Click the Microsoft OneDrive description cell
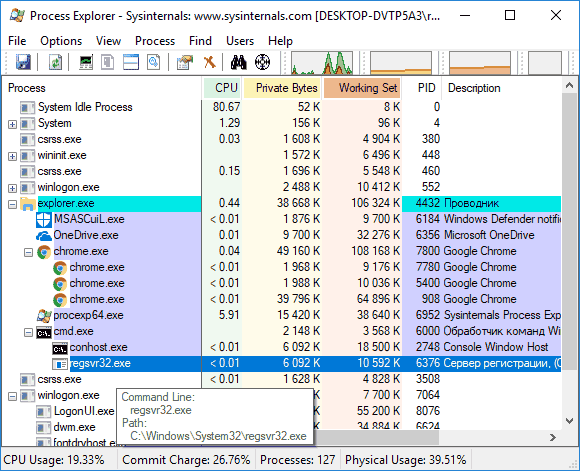The width and height of the screenshot is (580, 471). (489, 235)
